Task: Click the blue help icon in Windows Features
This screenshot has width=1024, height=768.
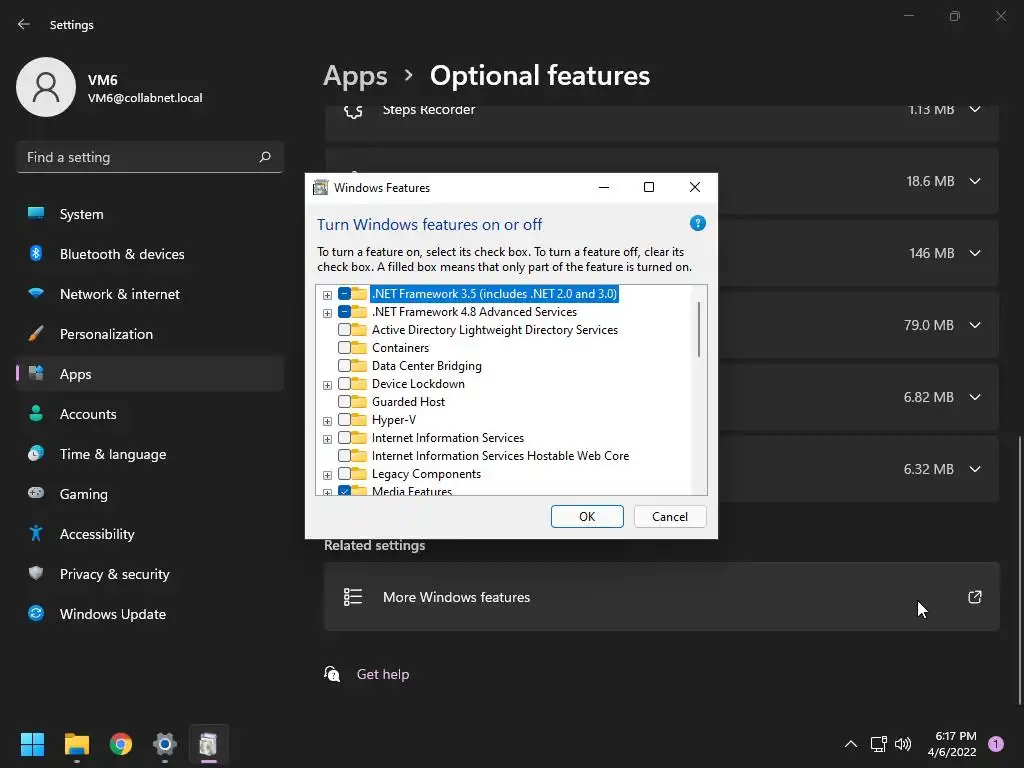Action: [698, 224]
